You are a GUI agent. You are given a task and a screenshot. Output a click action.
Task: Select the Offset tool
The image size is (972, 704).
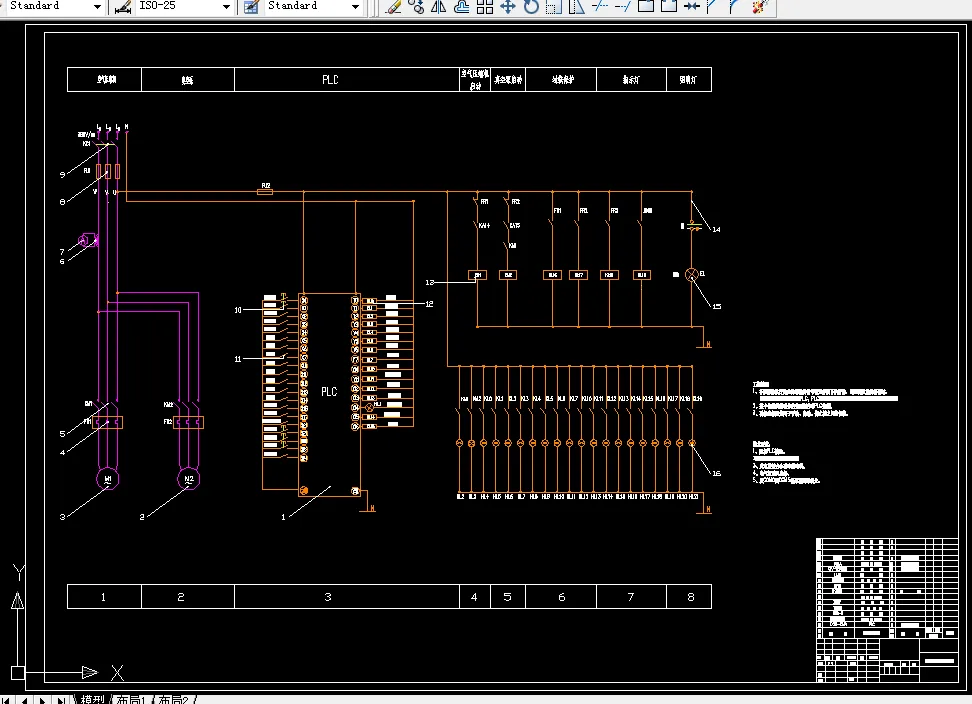(462, 7)
